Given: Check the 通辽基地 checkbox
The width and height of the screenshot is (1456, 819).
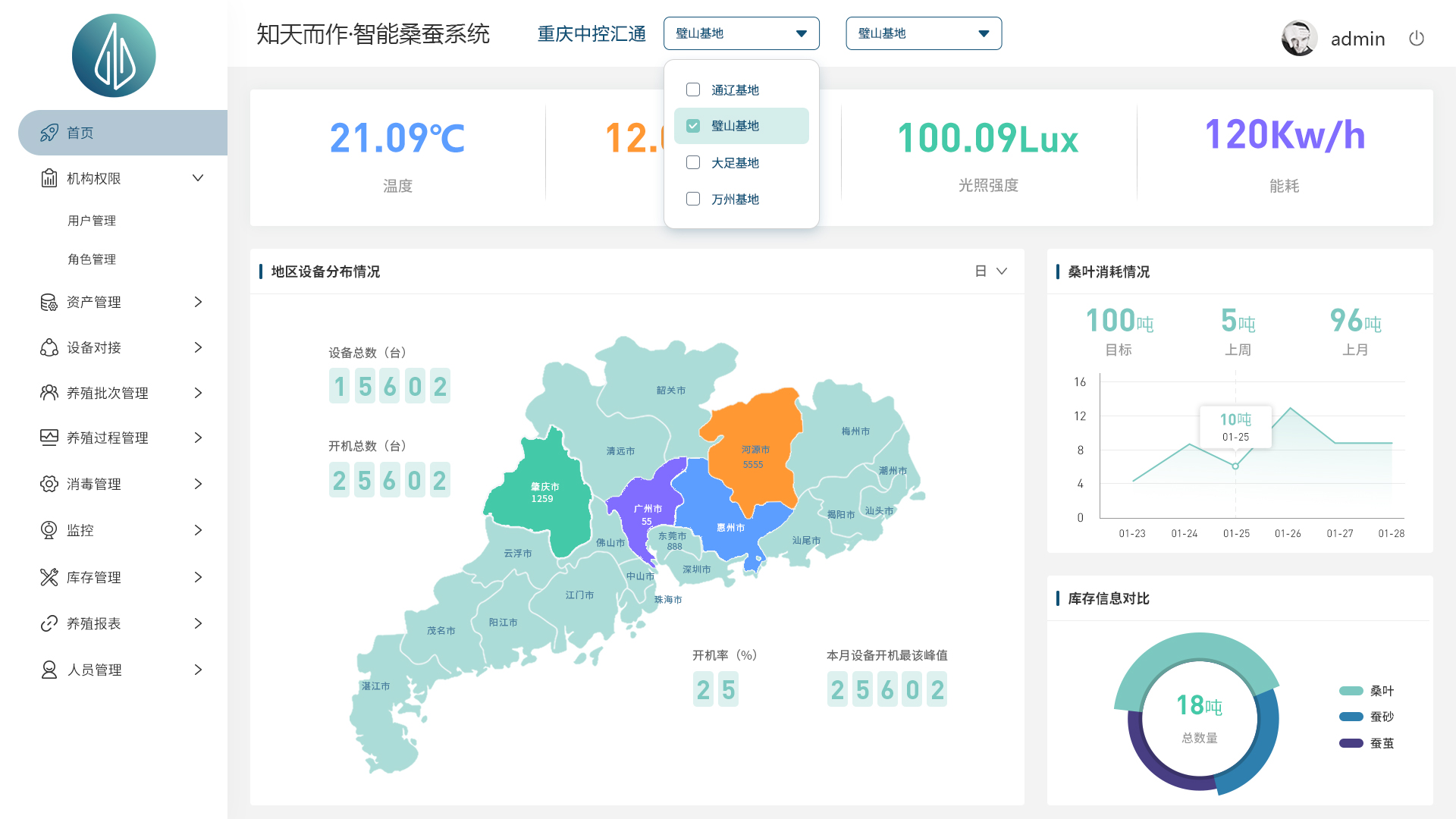Looking at the screenshot, I should tap(692, 89).
